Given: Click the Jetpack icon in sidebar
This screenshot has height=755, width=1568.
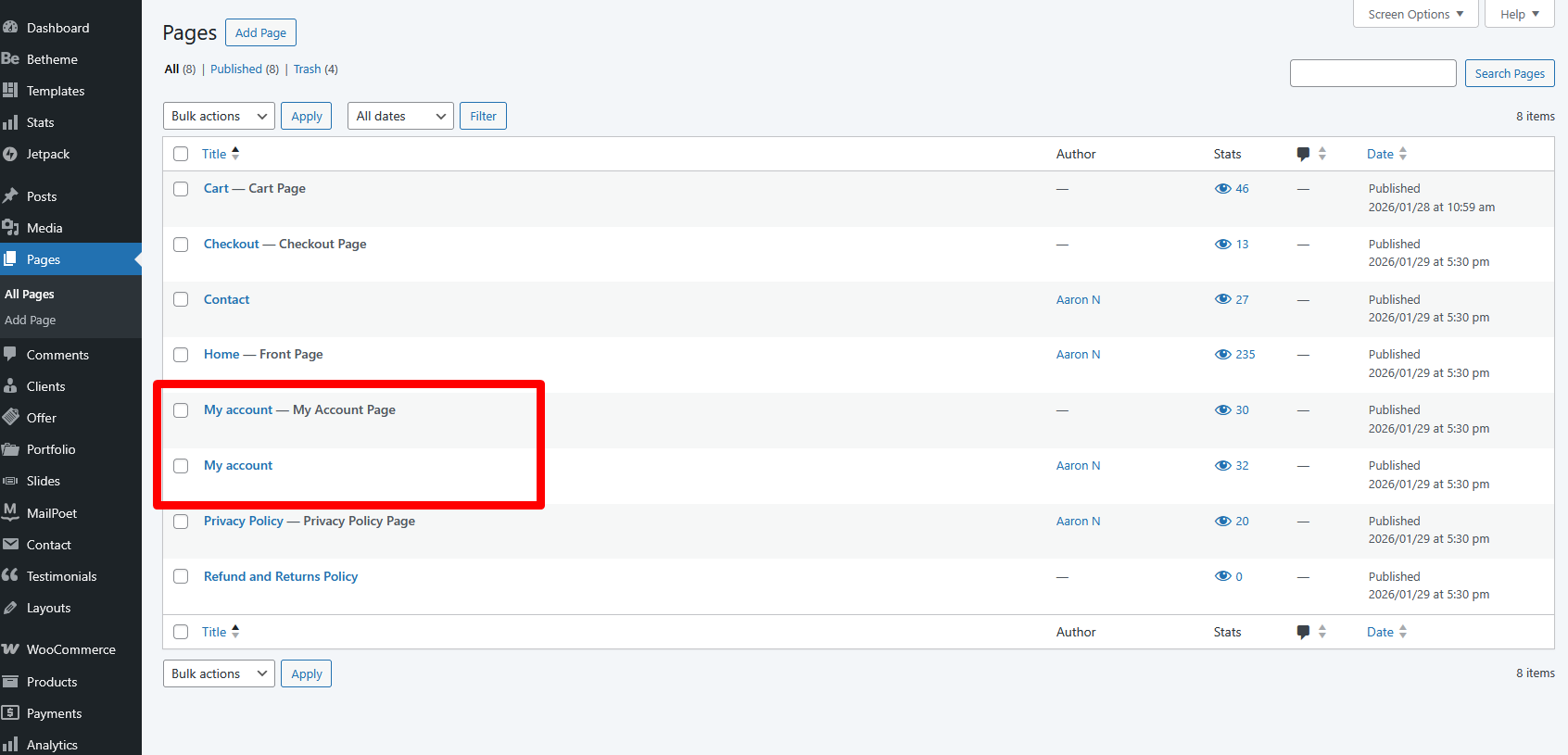Looking at the screenshot, I should click(10, 154).
